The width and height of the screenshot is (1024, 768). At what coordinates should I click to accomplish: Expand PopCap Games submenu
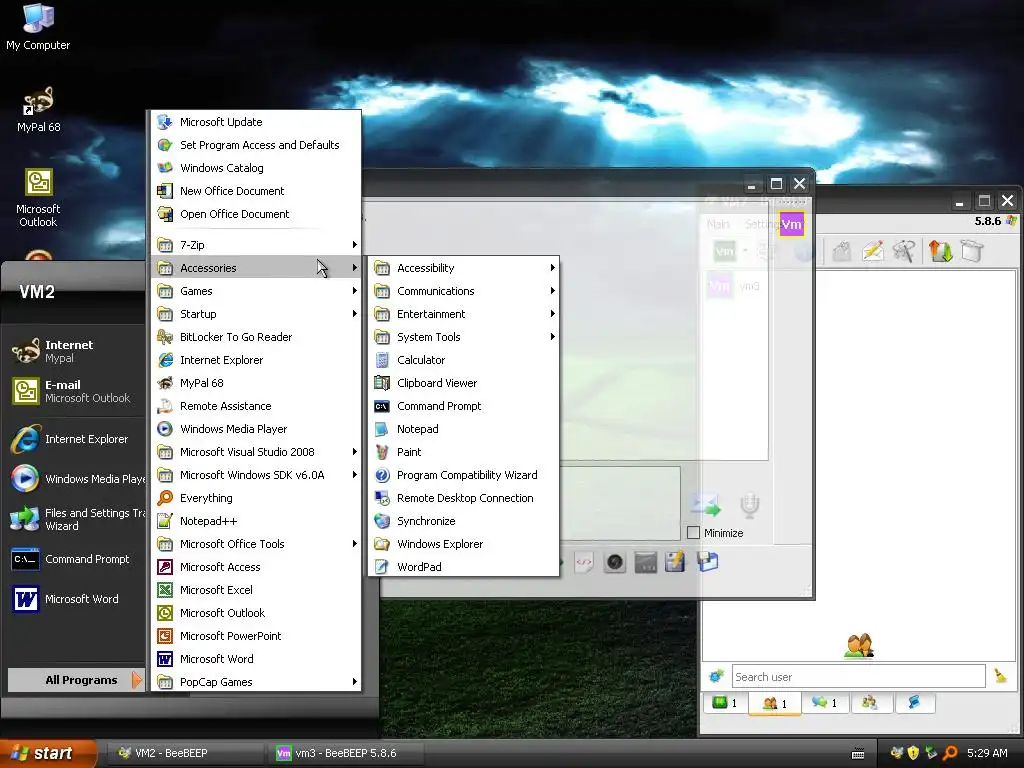coord(257,681)
